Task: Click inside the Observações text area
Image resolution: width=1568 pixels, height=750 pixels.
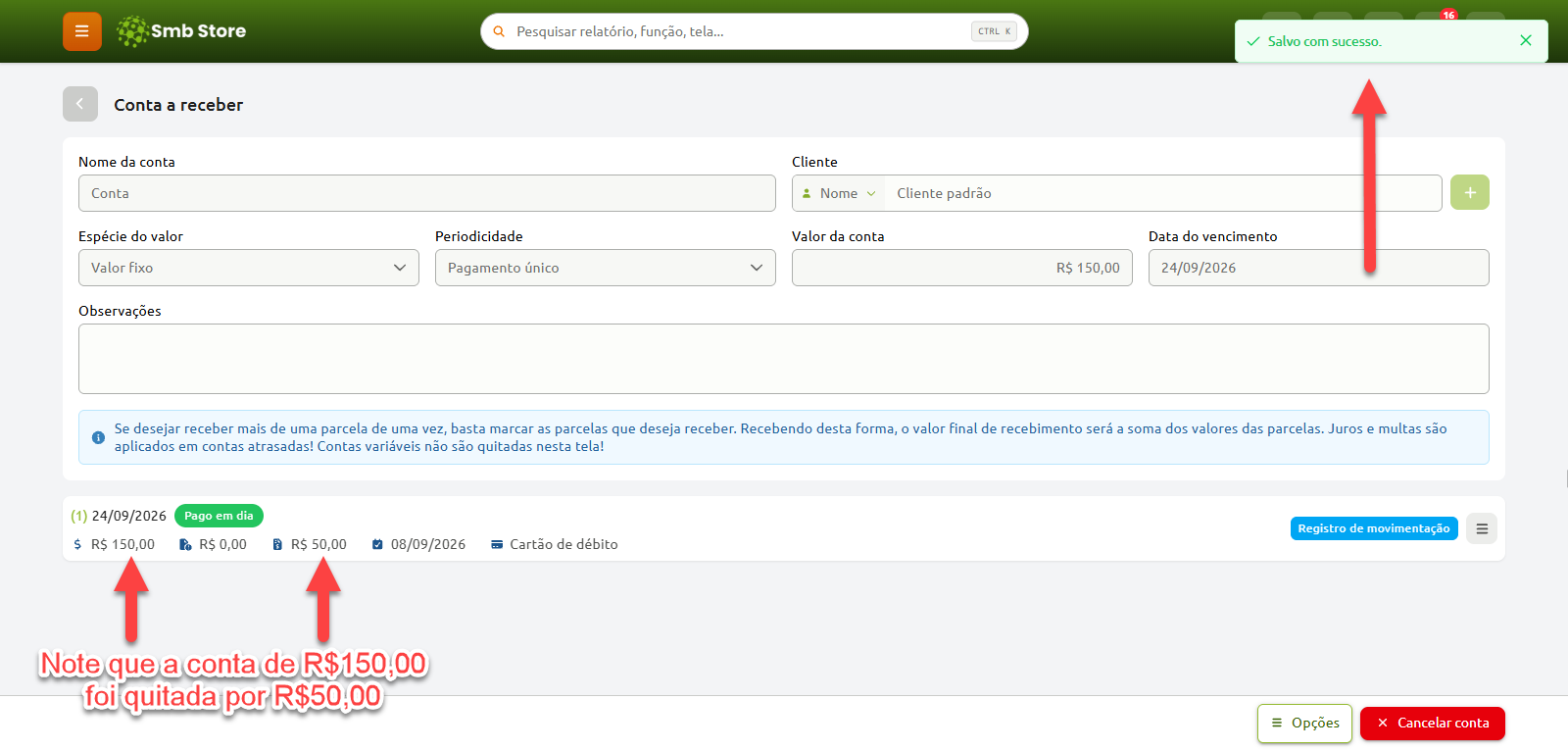Action: 784,359
